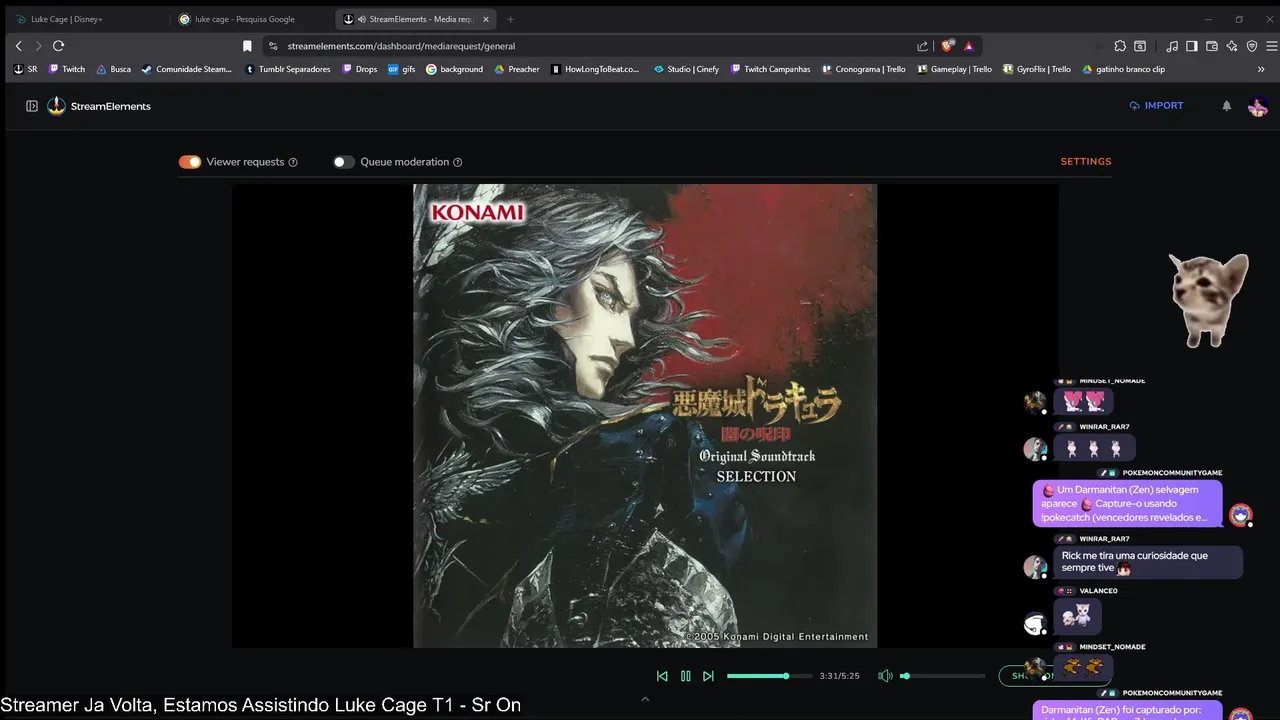Open Queue moderation help icon
Screen dimensions: 1280x720
(458, 162)
